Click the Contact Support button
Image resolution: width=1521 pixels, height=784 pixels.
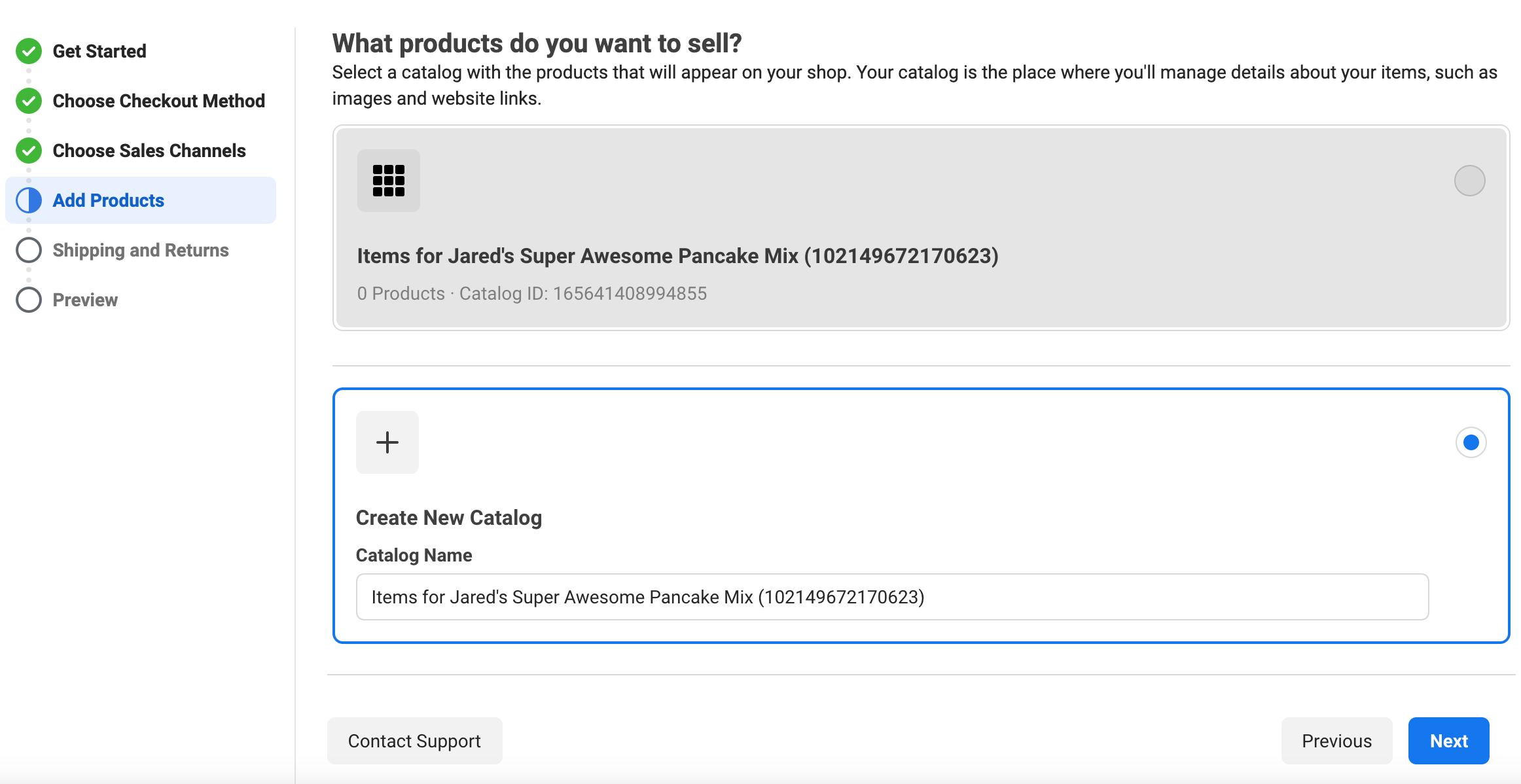[x=414, y=741]
